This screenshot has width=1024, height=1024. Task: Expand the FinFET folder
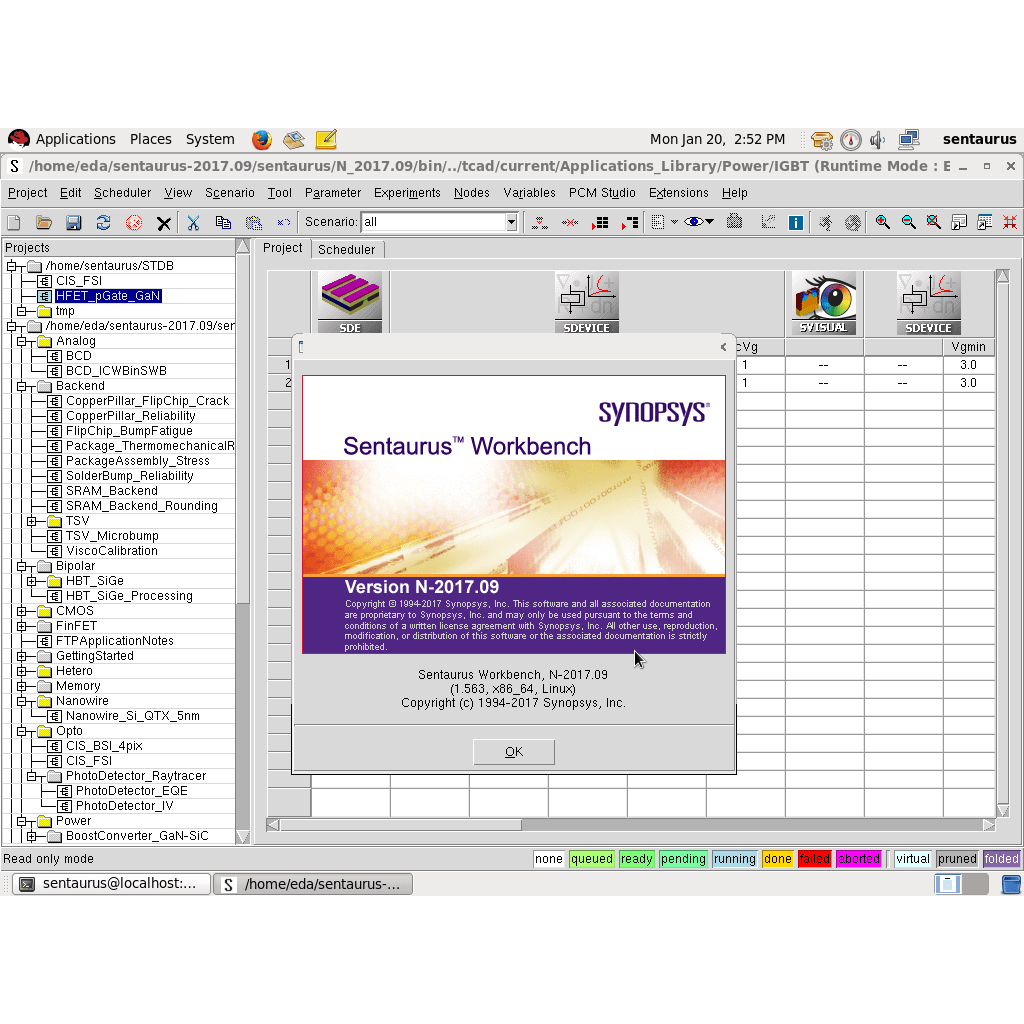(x=22, y=626)
